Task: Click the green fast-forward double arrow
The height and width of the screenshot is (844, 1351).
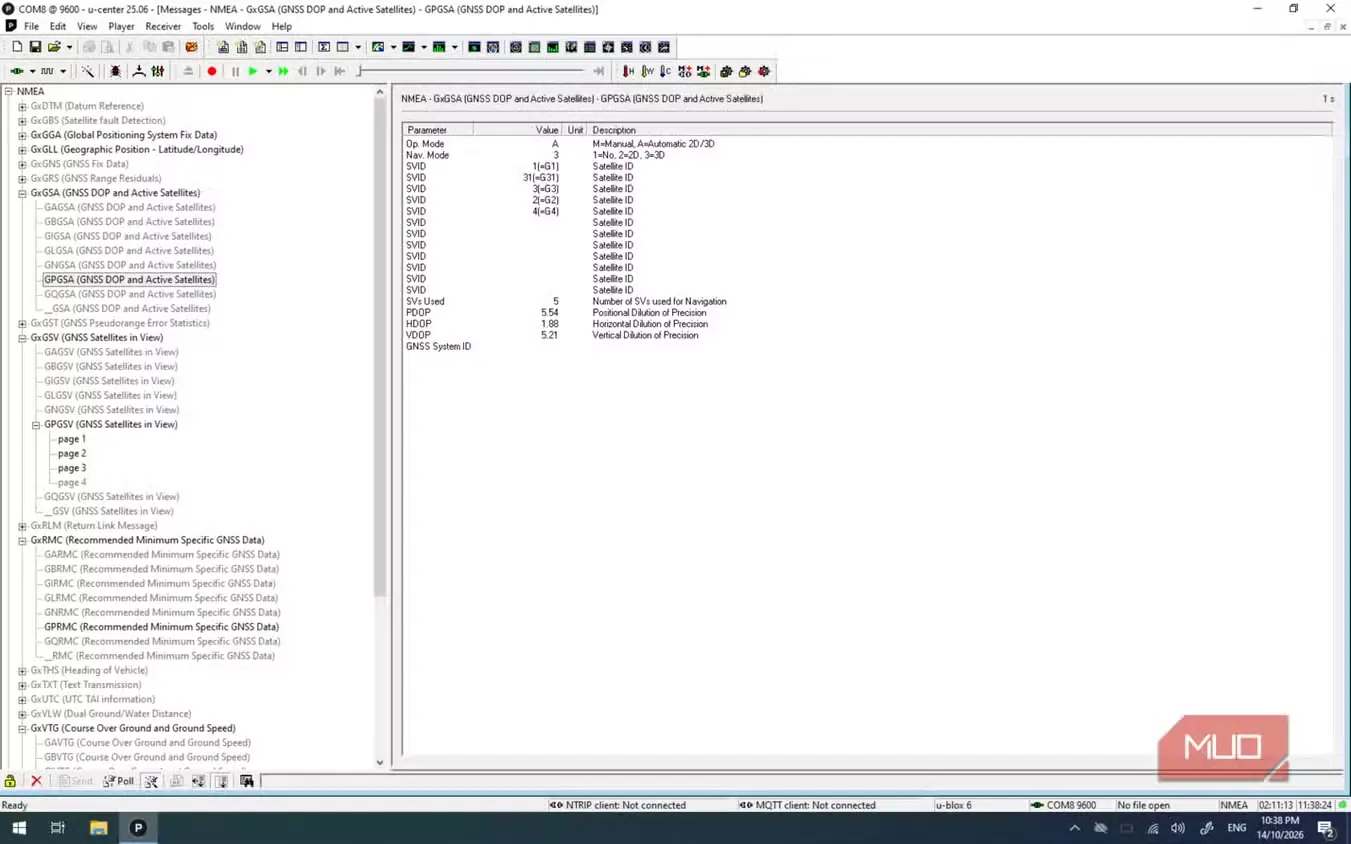Action: tap(284, 71)
